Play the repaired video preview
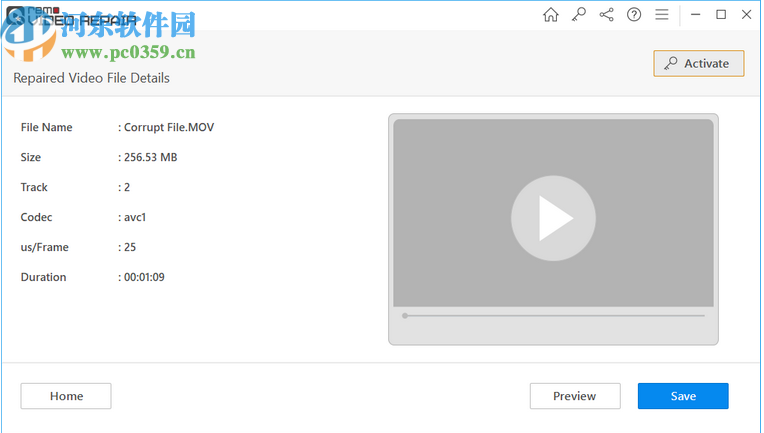The image size is (764, 433). (553, 218)
